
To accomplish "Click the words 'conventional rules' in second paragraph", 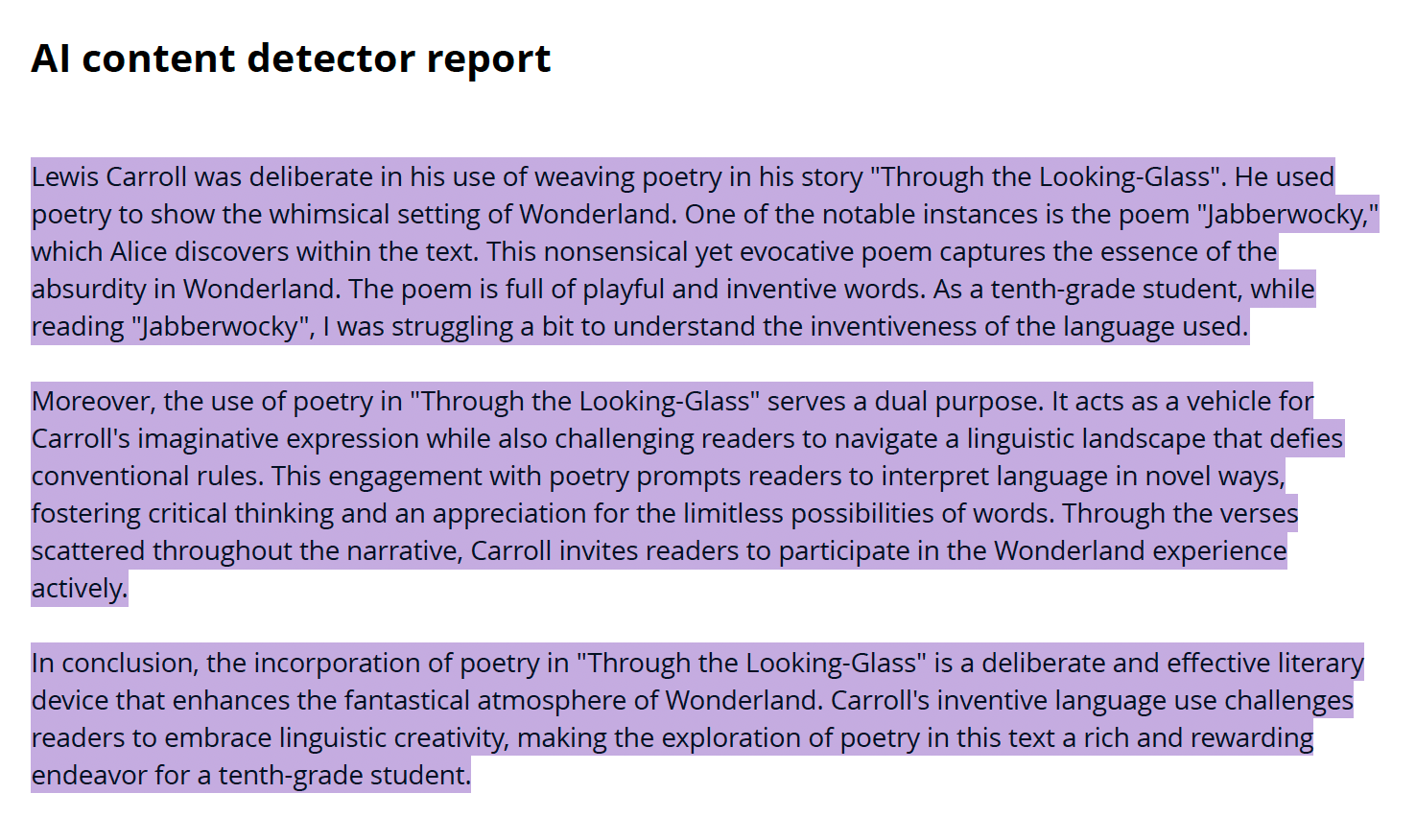I will (147, 477).
